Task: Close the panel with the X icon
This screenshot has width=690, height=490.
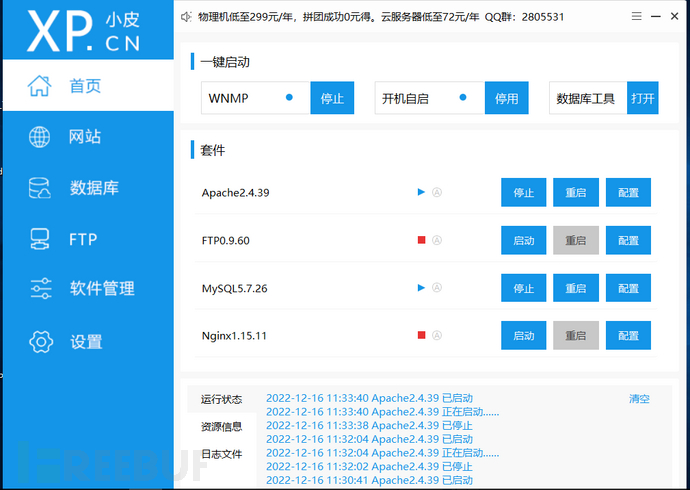Action: click(x=674, y=16)
